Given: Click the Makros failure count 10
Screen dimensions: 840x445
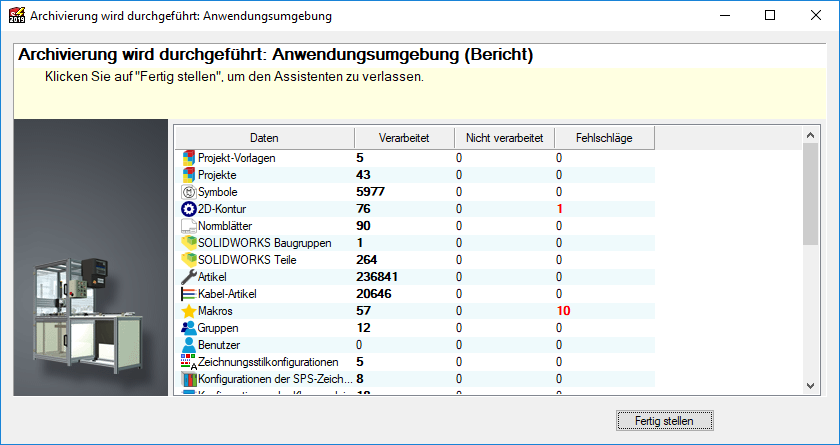Looking at the screenshot, I should pyautogui.click(x=563, y=311).
